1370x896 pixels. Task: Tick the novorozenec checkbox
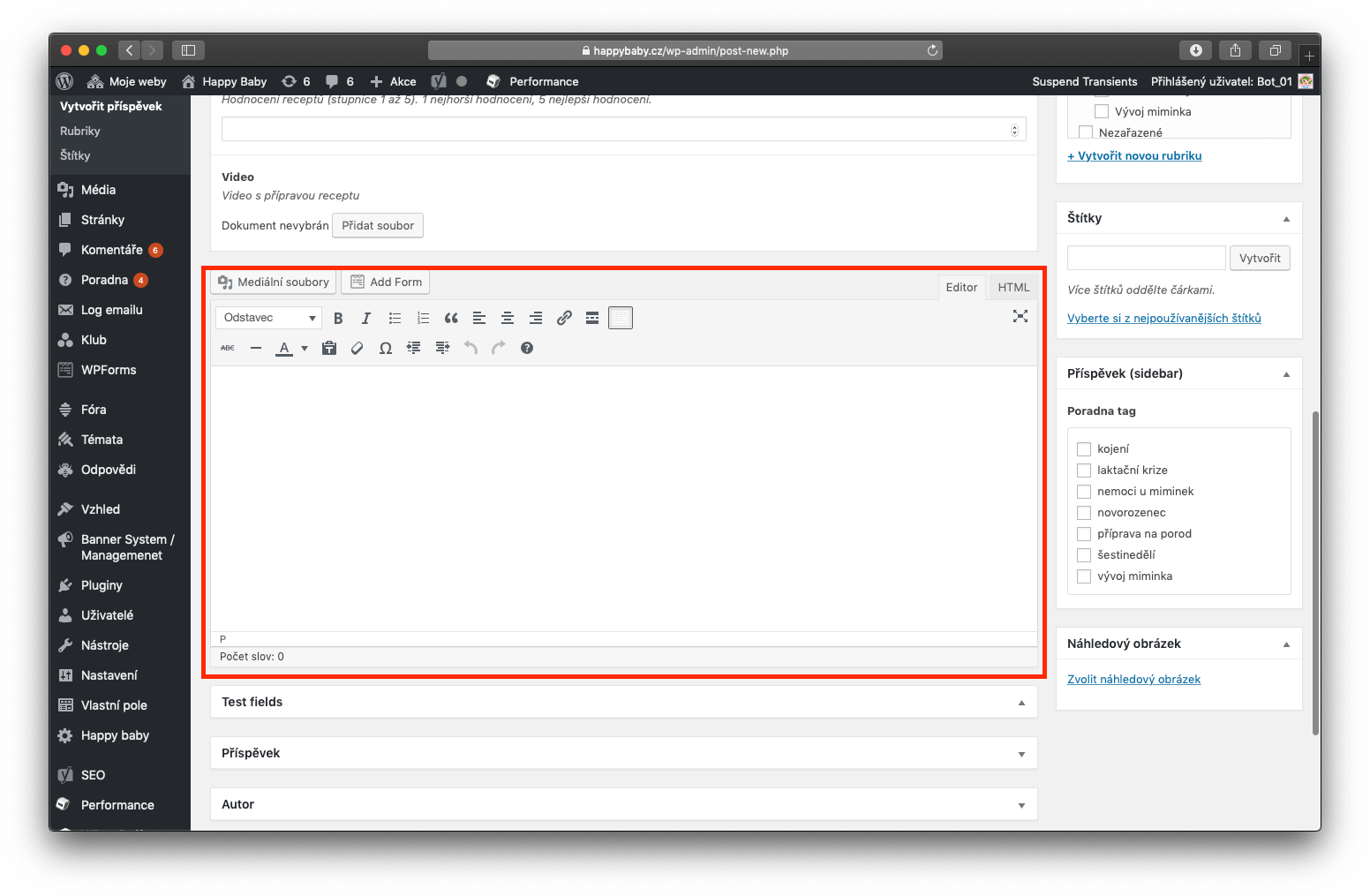(1084, 513)
